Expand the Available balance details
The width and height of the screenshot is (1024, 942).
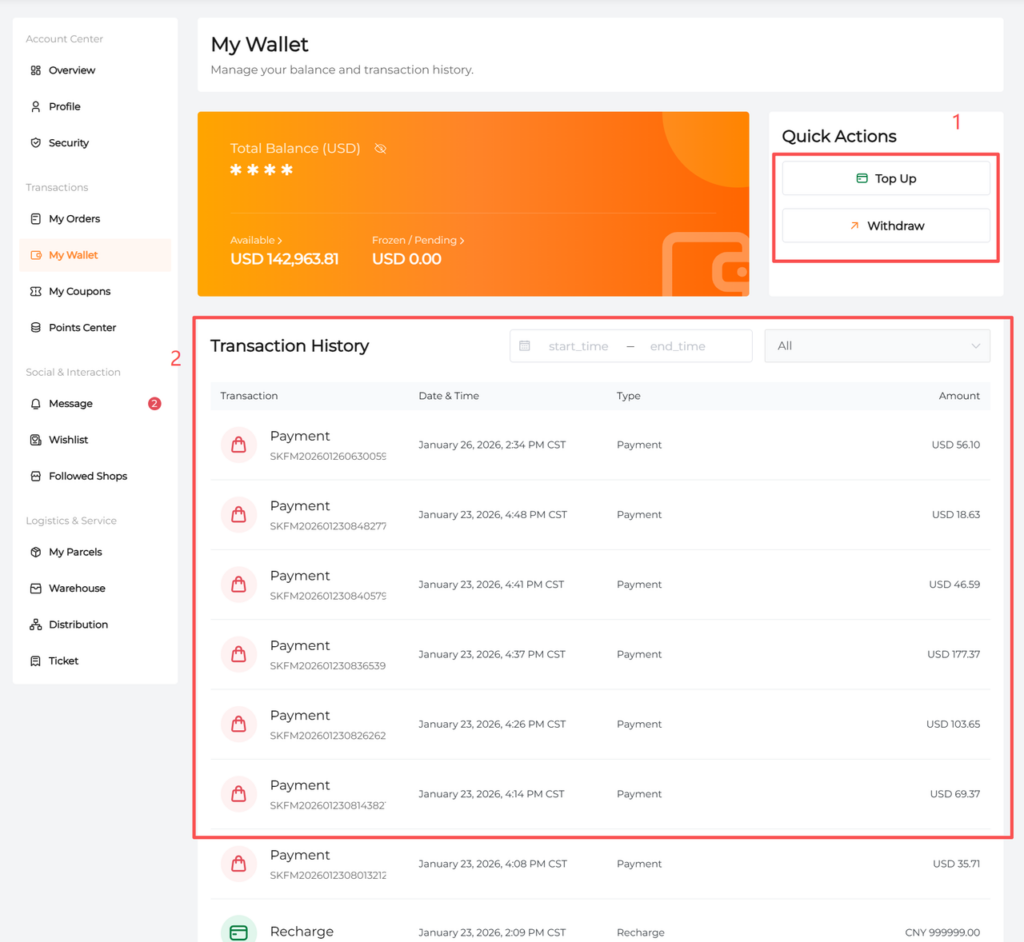tap(256, 241)
